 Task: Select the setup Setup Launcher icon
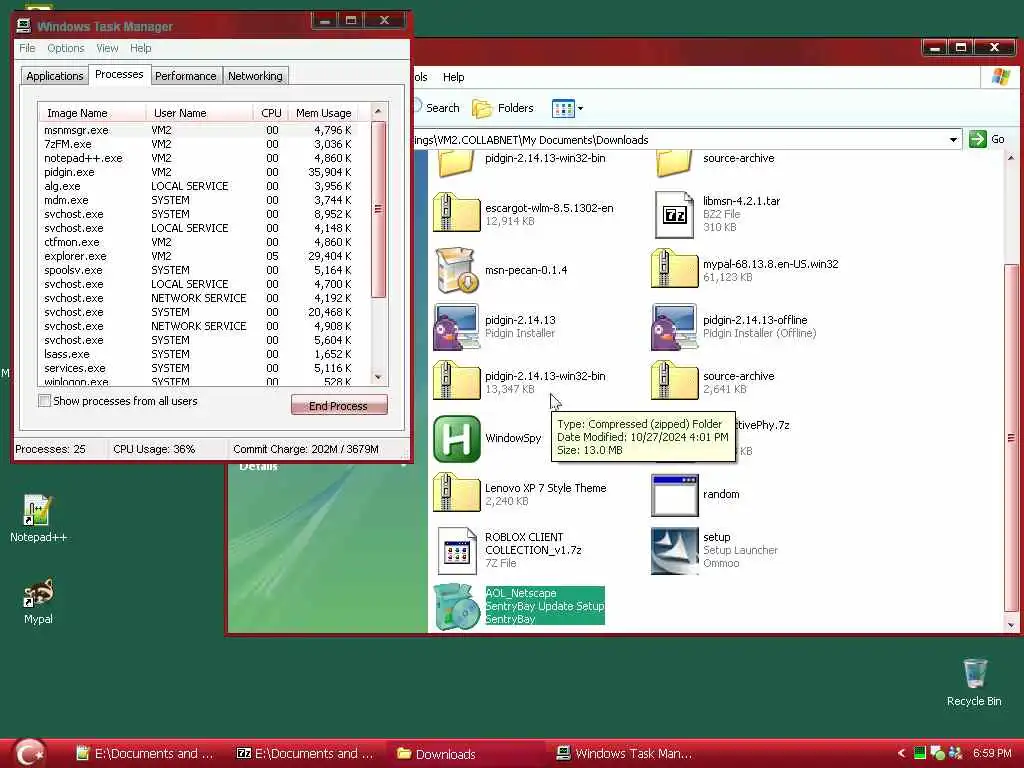point(675,551)
